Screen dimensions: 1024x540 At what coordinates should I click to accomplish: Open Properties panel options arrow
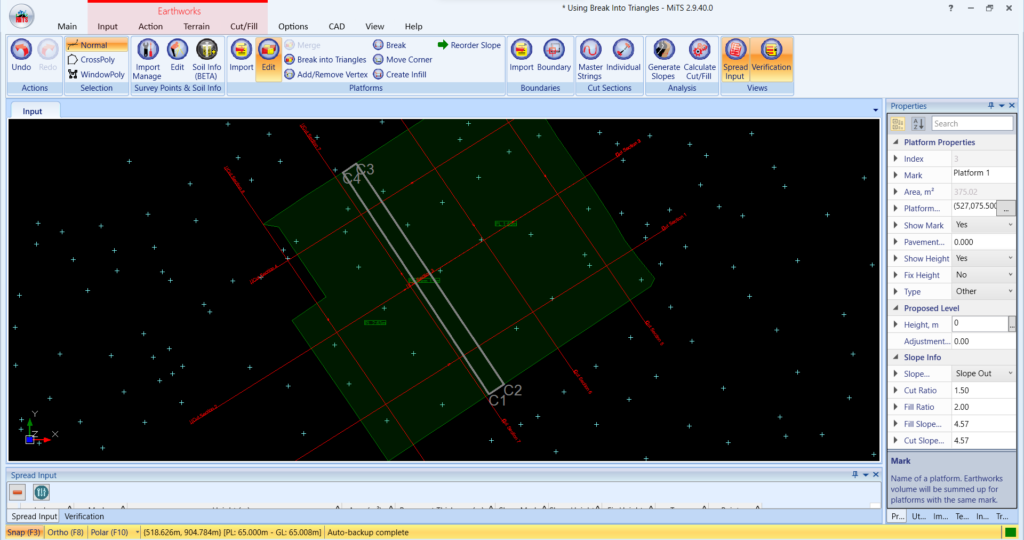(x=1001, y=106)
